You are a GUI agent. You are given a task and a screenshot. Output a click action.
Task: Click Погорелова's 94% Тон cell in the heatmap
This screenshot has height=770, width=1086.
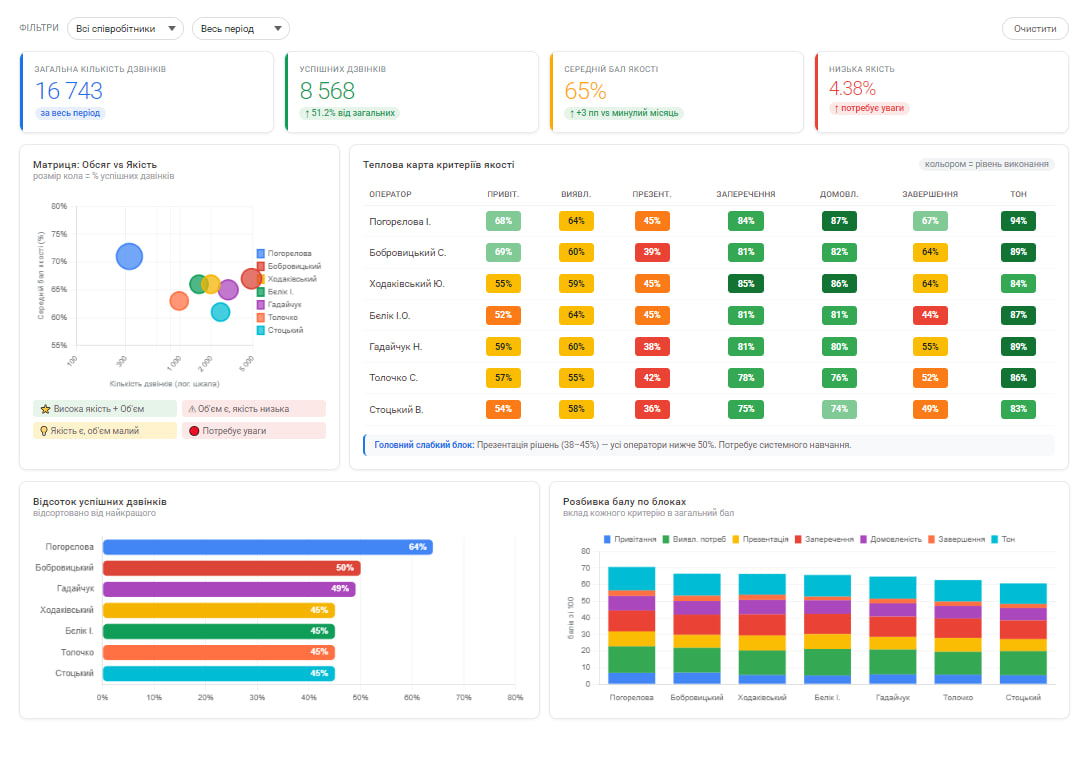click(1017, 221)
